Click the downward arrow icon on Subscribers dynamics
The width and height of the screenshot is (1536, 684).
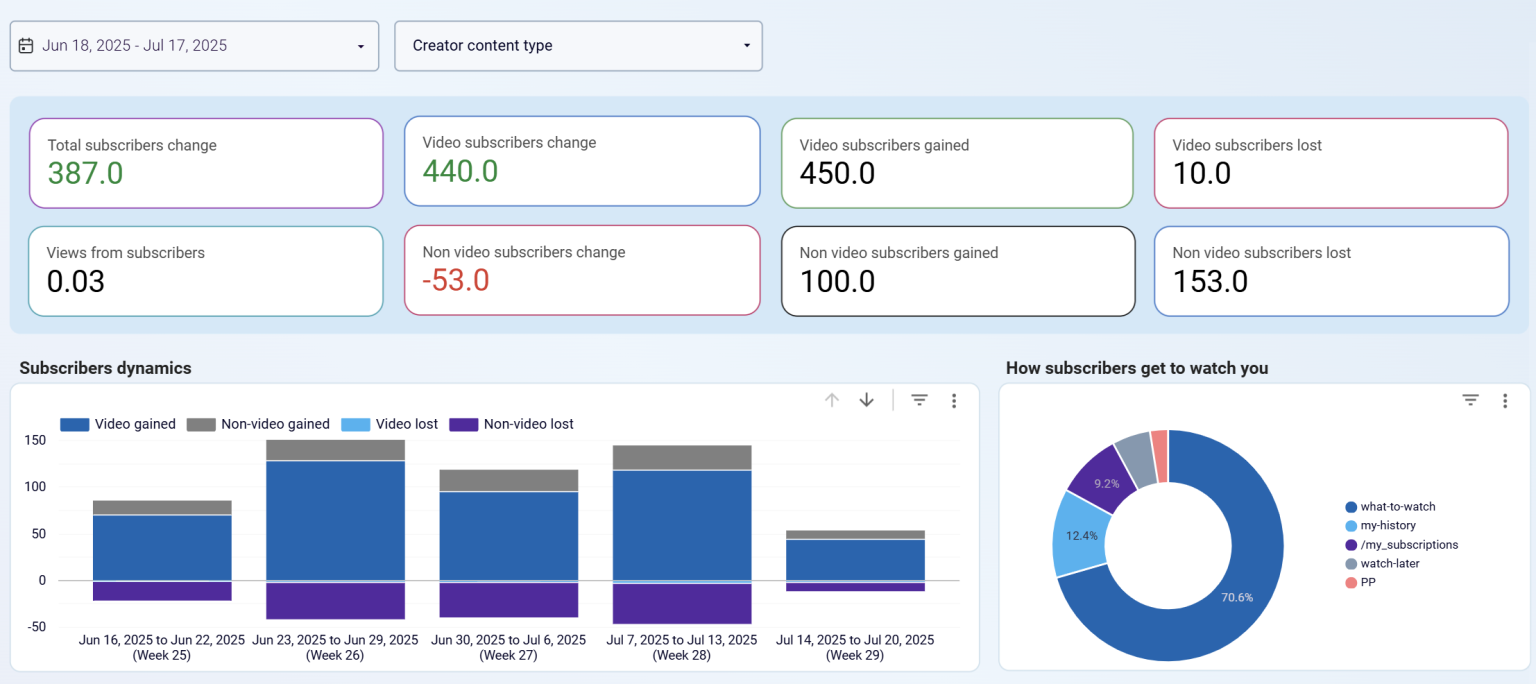[866, 399]
